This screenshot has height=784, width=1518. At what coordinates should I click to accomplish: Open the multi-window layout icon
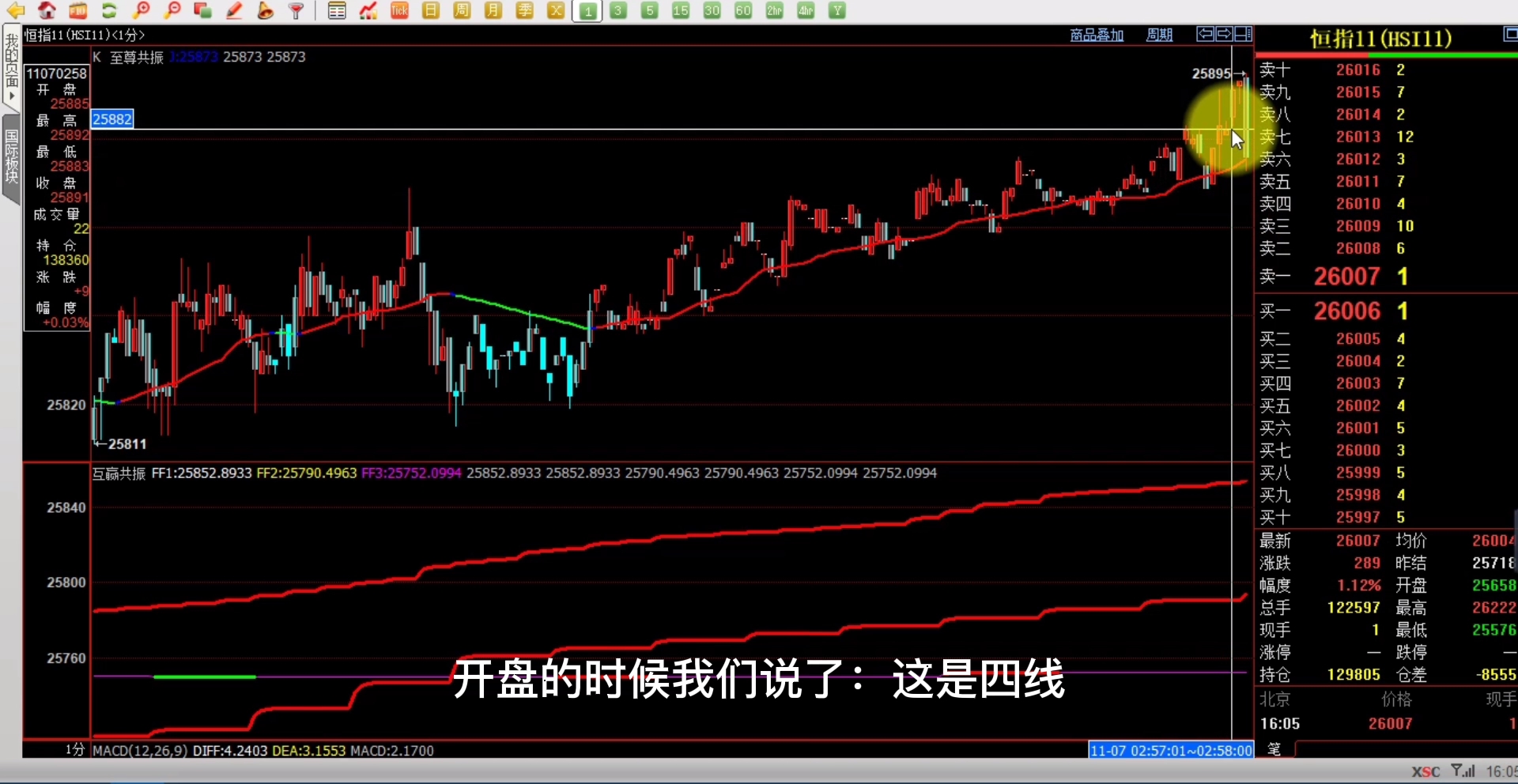202,10
